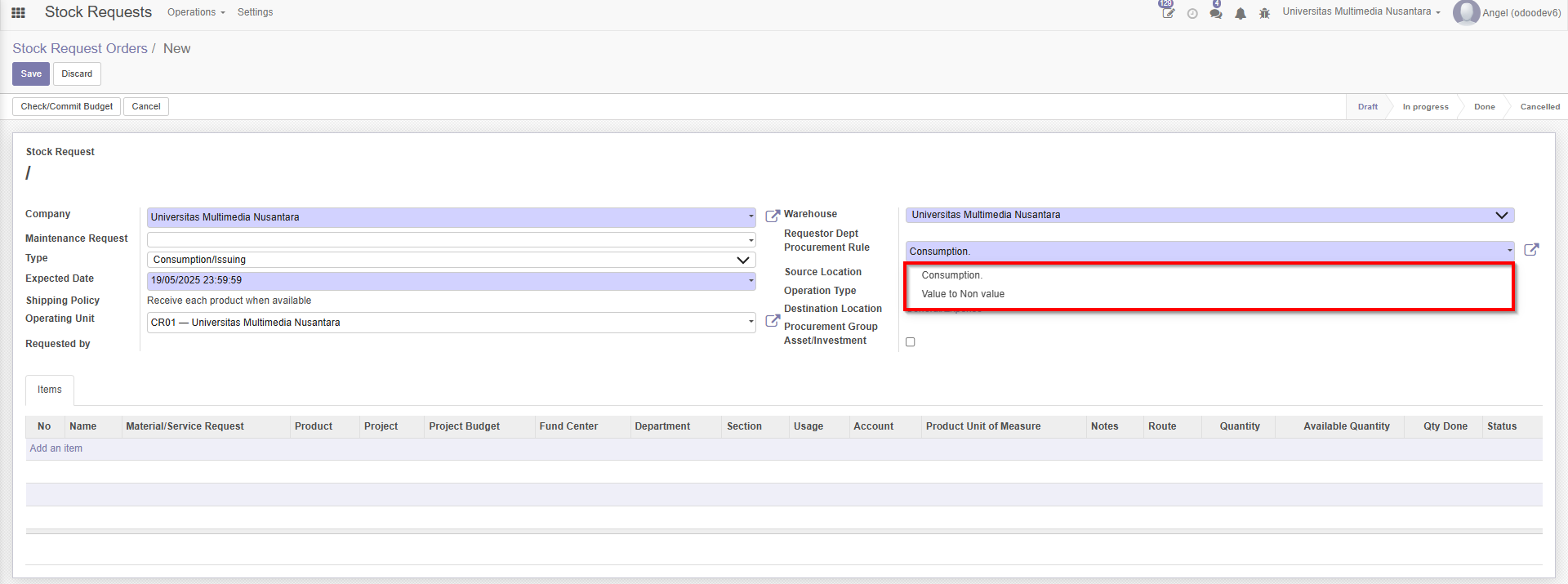The height and width of the screenshot is (584, 1568).
Task: Open the notifications bell
Action: click(x=1241, y=13)
